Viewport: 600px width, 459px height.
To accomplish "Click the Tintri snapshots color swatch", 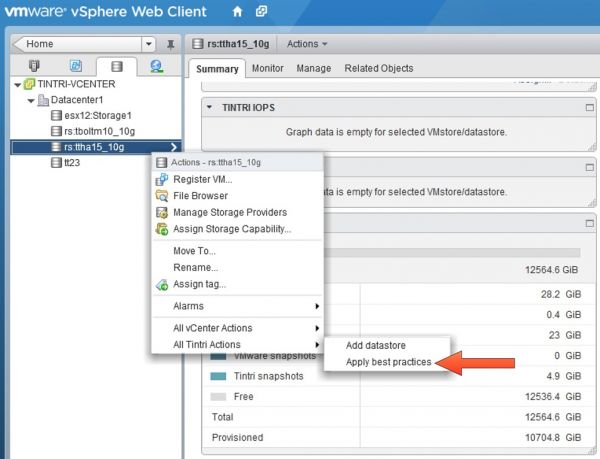I will click(218, 376).
